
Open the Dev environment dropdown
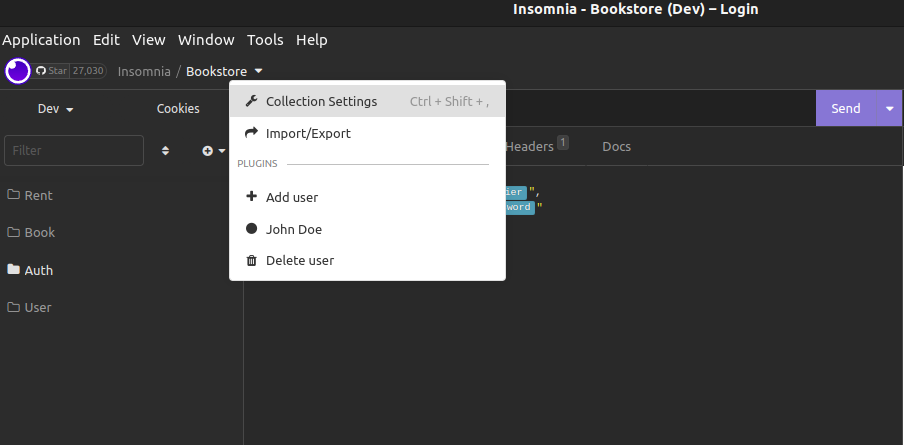56,108
